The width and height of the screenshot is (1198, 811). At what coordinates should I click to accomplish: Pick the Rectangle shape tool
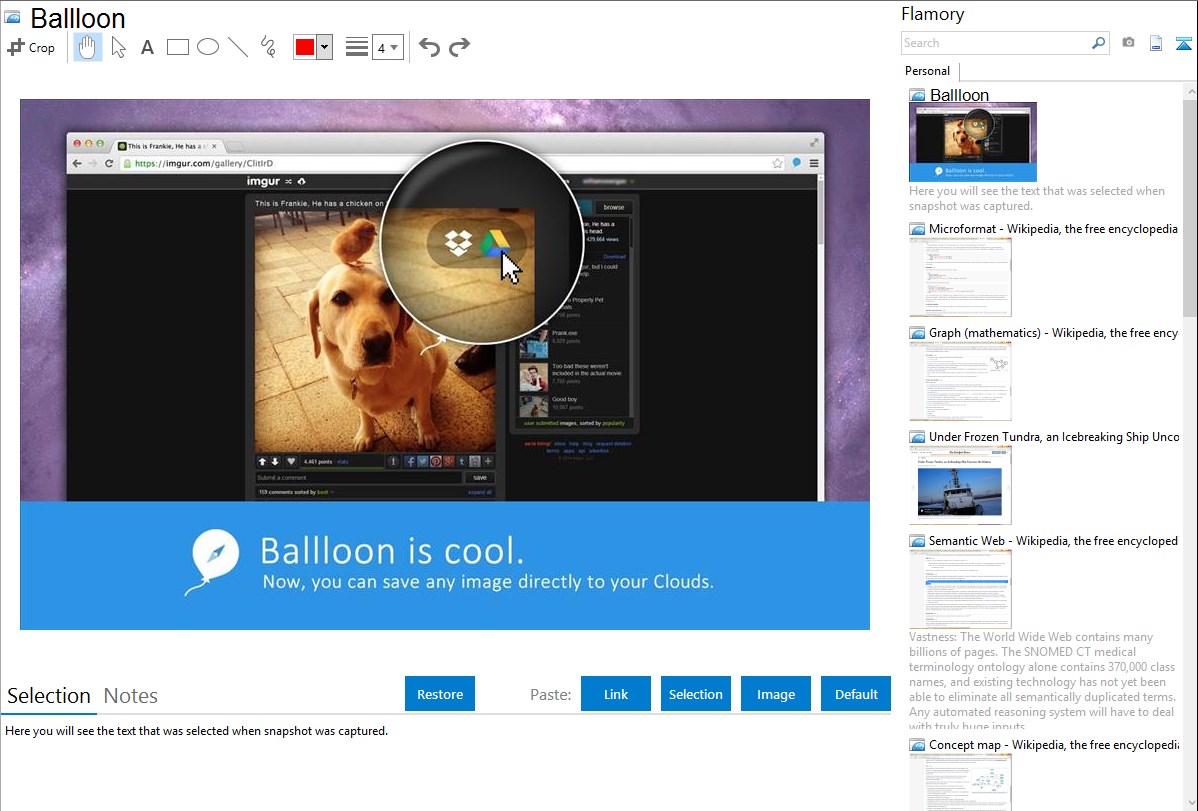click(x=178, y=47)
